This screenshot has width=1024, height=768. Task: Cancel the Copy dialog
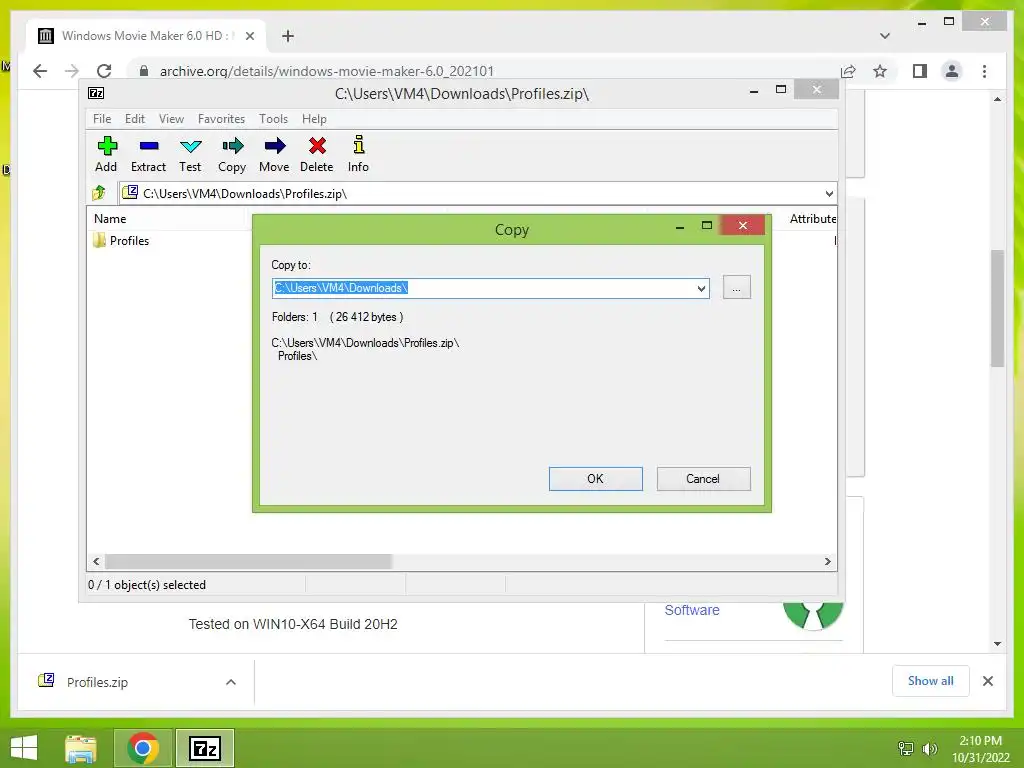[x=703, y=479]
